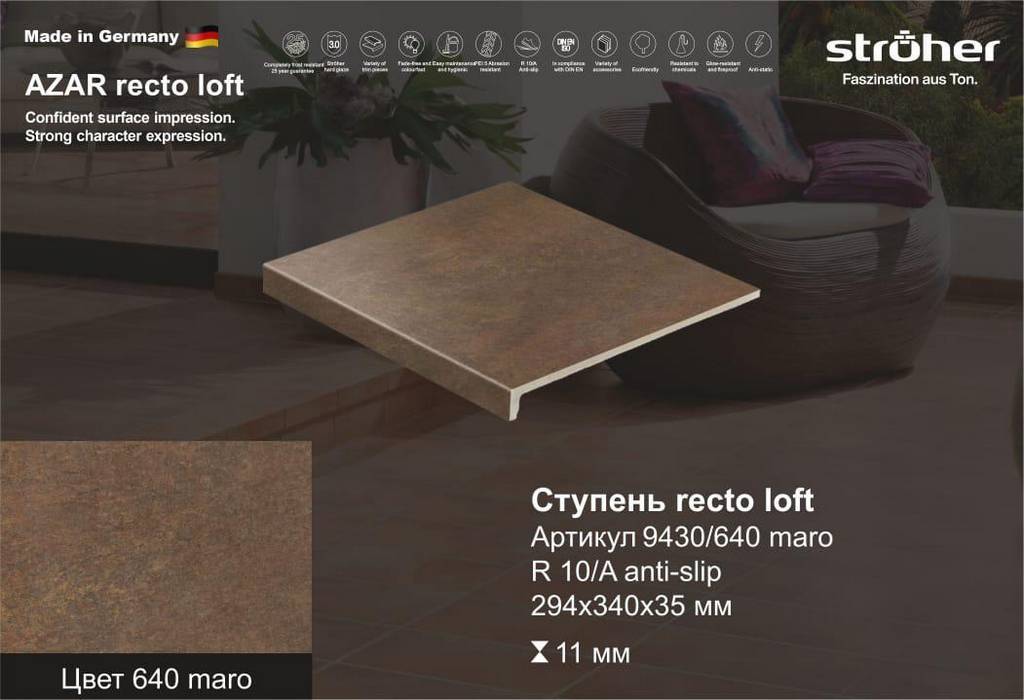Image resolution: width=1024 pixels, height=700 pixels.
Task: Click the Resistant to chemicals flask icon
Action: tap(681, 44)
